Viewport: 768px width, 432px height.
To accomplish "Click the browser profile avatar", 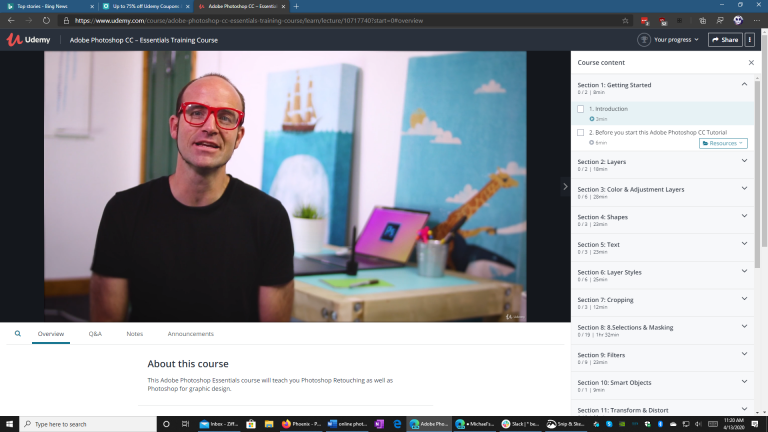I will click(x=738, y=20).
